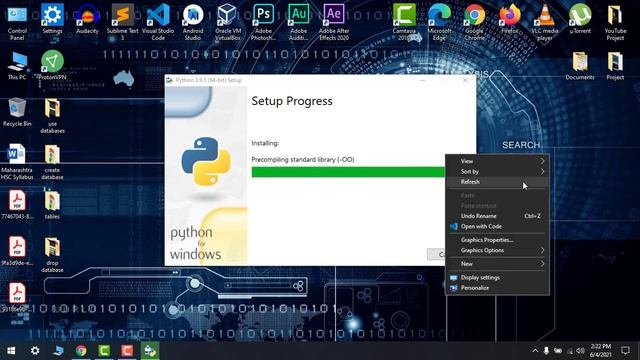The width and height of the screenshot is (640, 360).
Task: Open the Documents folder on the desktop
Action: point(580,66)
